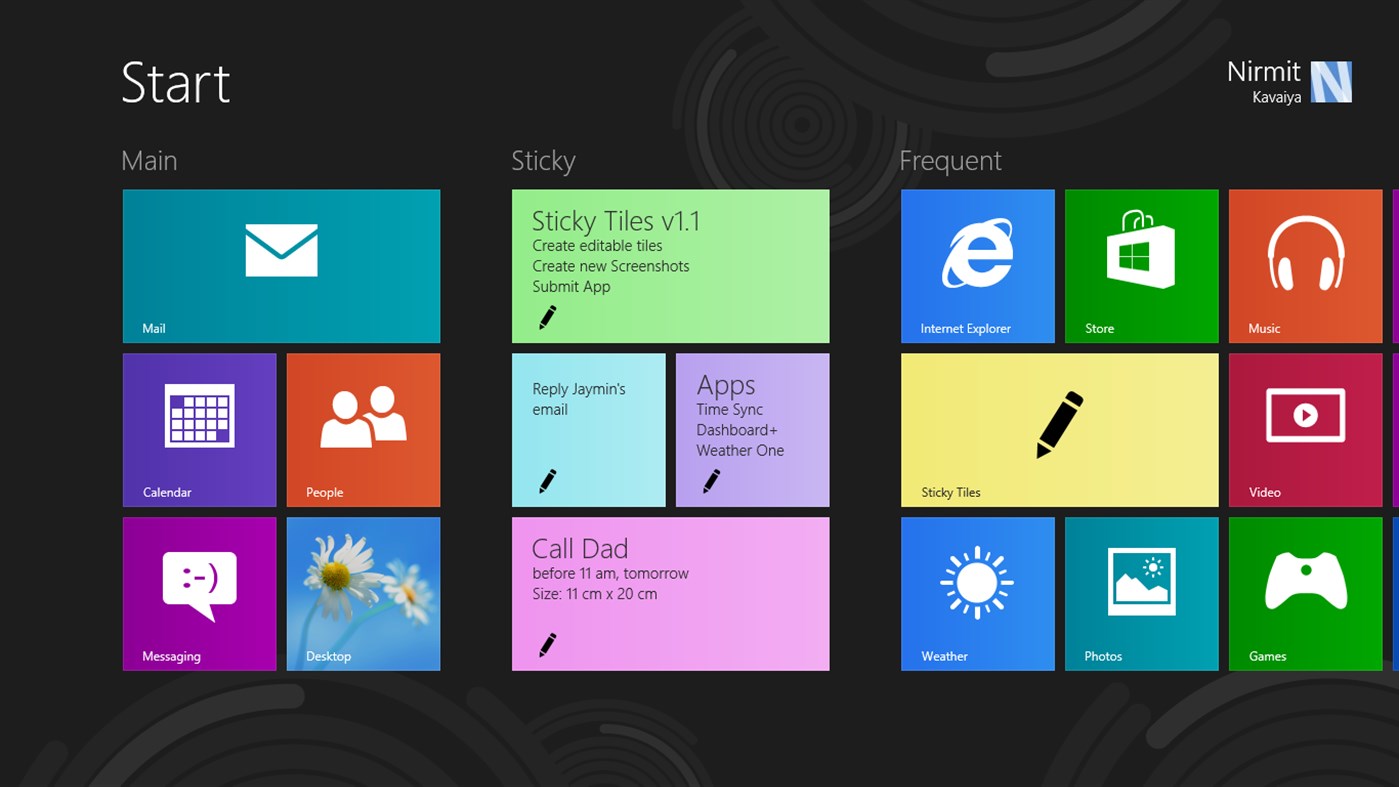The height and width of the screenshot is (787, 1399).
Task: Launch the Calendar app
Action: point(198,429)
